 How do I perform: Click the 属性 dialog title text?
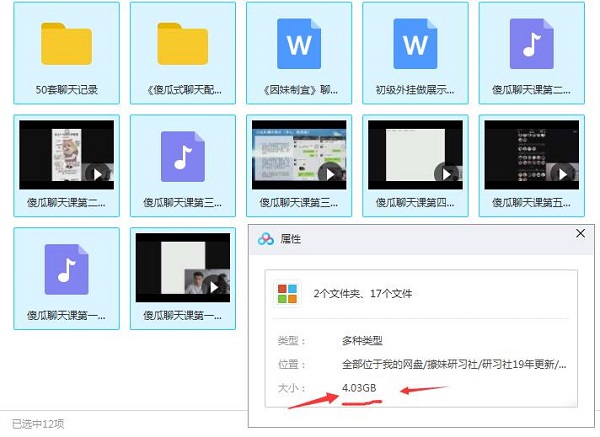pyautogui.click(x=290, y=239)
